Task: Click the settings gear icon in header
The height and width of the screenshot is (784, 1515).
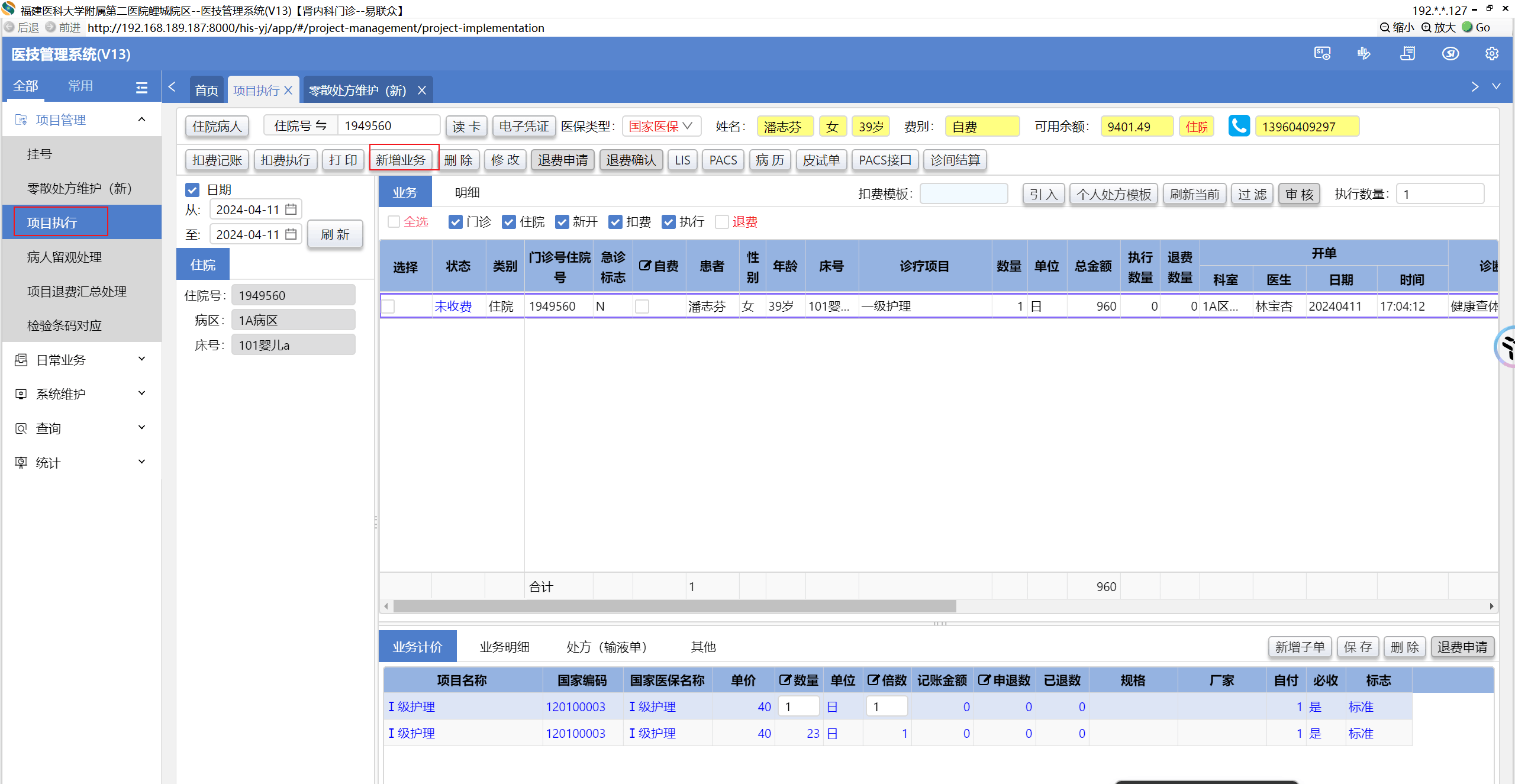Action: pyautogui.click(x=1491, y=54)
